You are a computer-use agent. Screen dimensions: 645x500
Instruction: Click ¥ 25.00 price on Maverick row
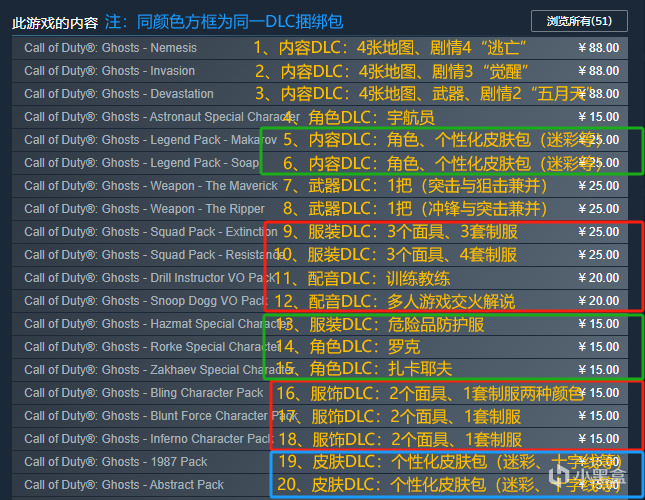[599, 186]
